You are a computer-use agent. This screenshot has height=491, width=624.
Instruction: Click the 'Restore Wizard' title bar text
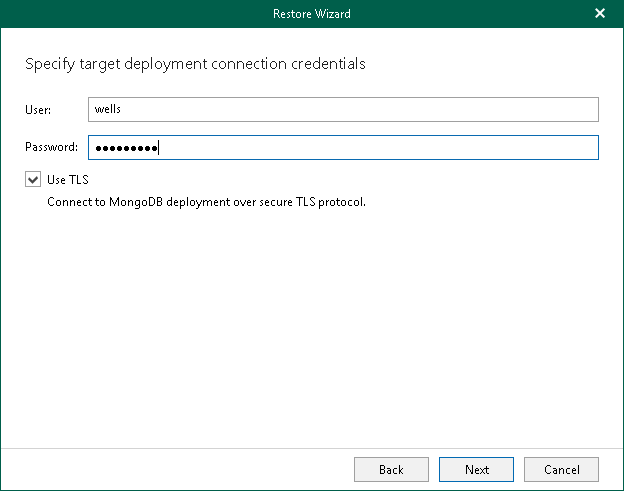pyautogui.click(x=311, y=14)
